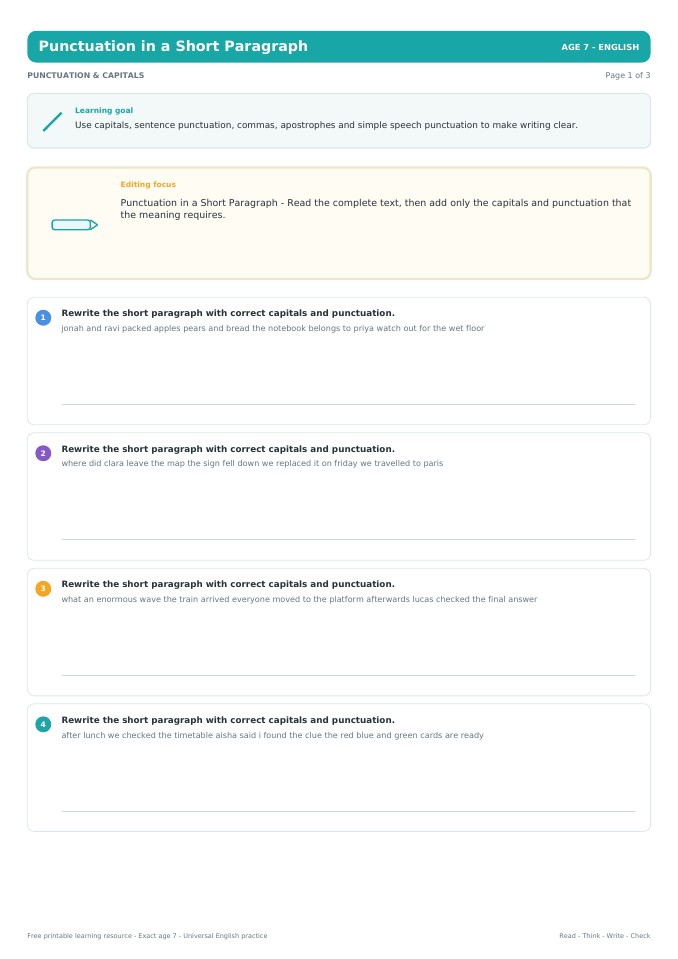Click the teal number 4 badge
The height and width of the screenshot is (959, 678).
pyautogui.click(x=43, y=725)
